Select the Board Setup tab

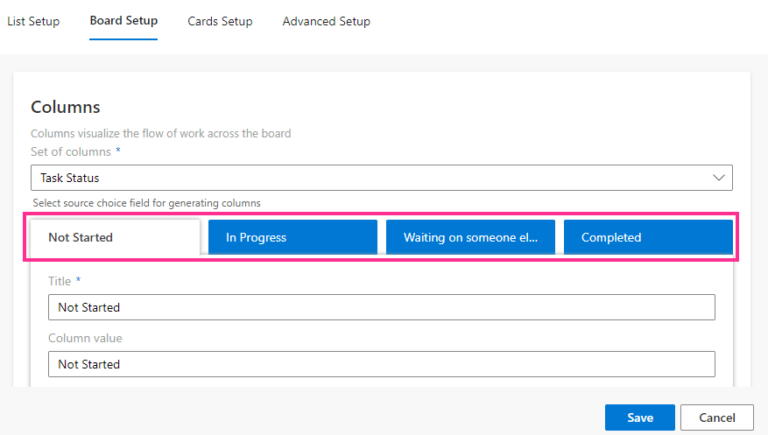pos(123,21)
